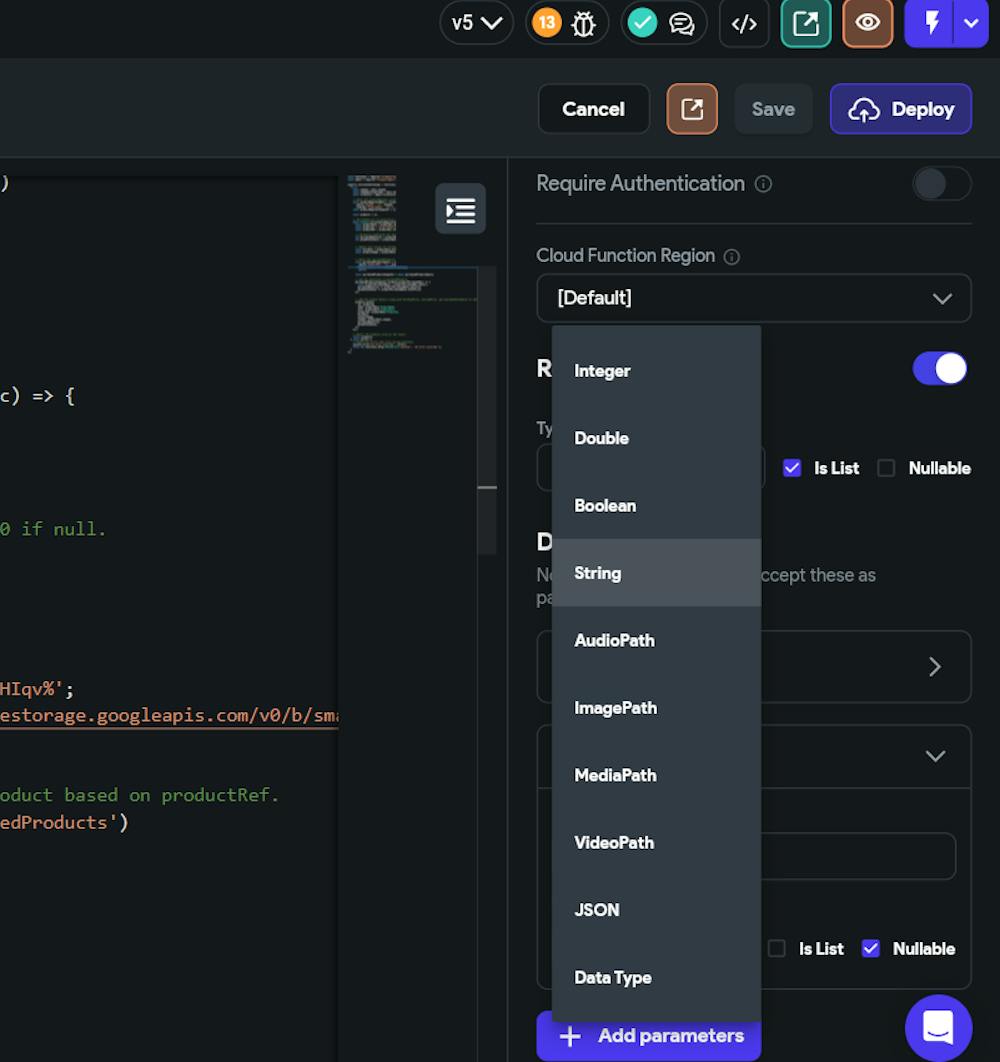Open the comments chat icon
The width and height of the screenshot is (1000, 1062).
681,24
